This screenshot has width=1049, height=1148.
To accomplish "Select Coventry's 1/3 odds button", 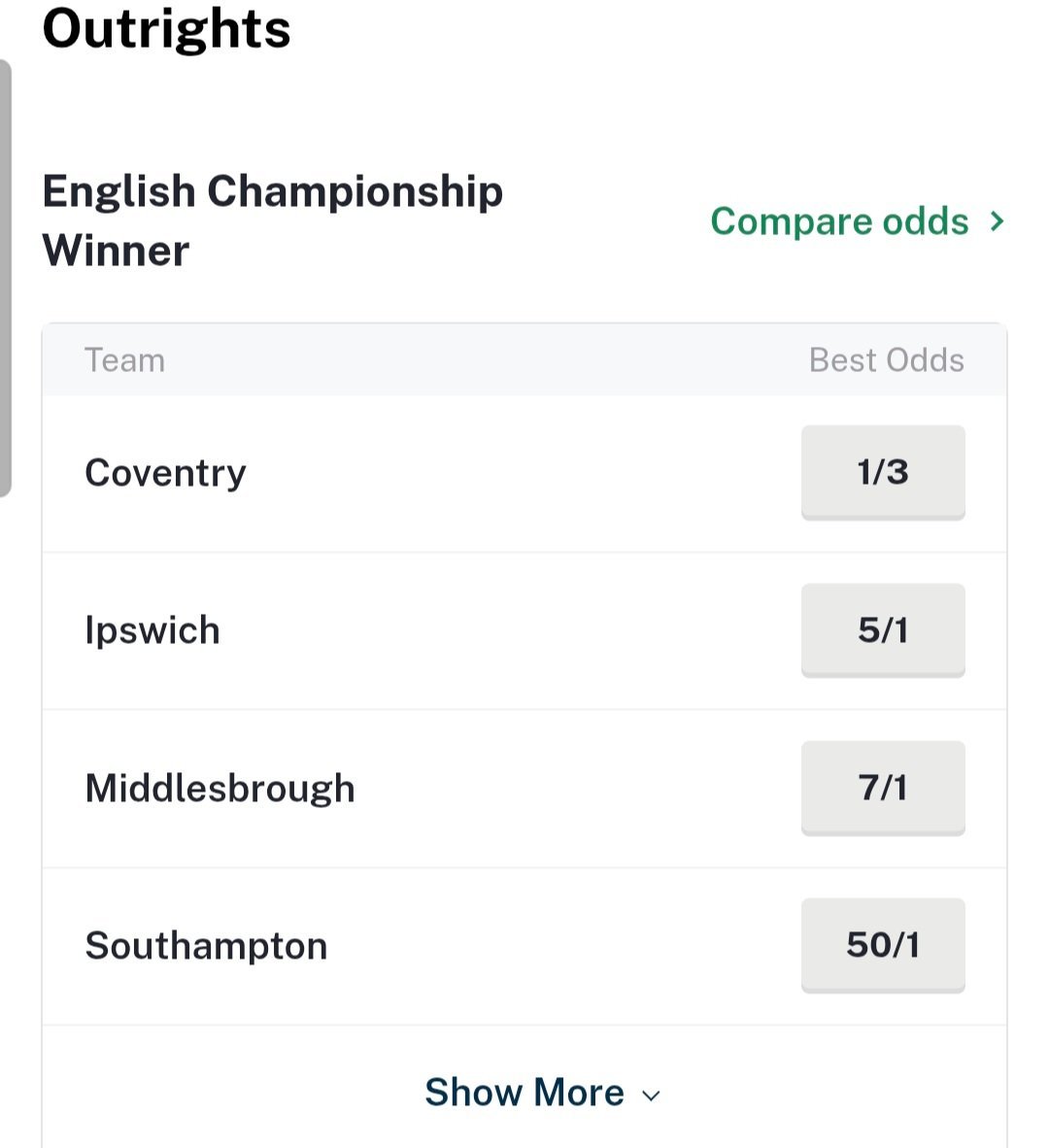I will click(883, 472).
